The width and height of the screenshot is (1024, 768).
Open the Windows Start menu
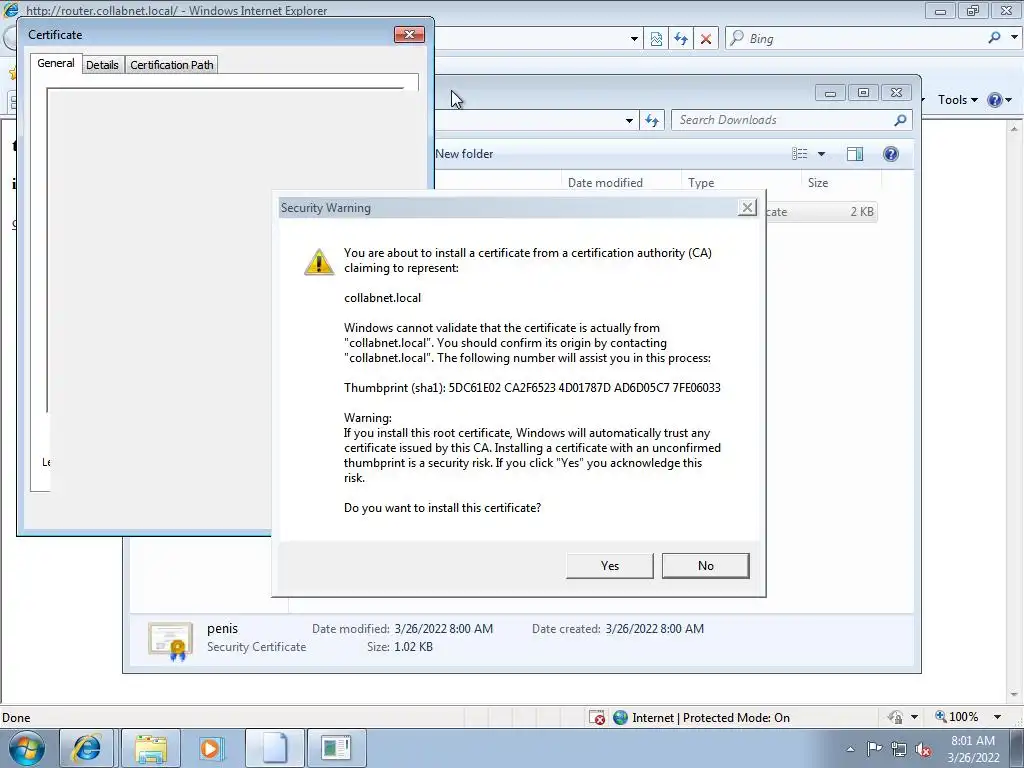click(x=27, y=748)
